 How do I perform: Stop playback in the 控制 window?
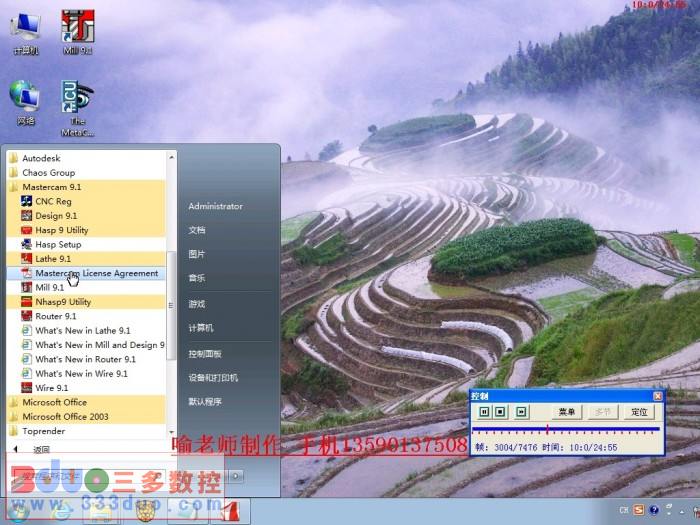click(500, 412)
